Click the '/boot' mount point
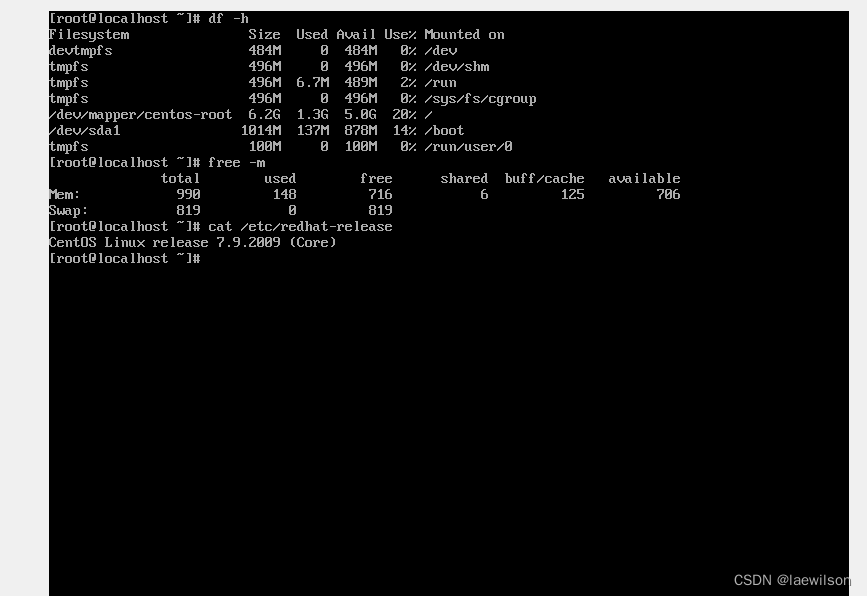Screen dimensions: 867x596 pos(445,130)
